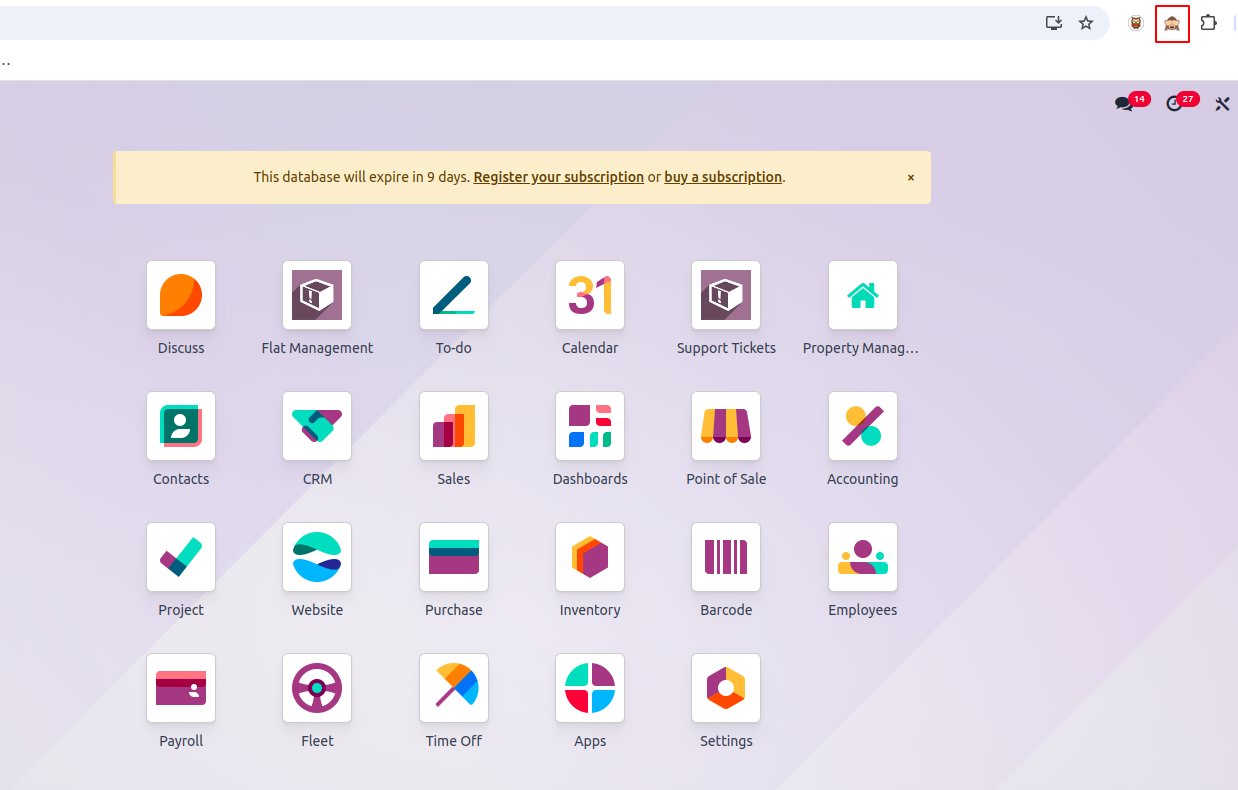Open the Purchase app
1238x790 pixels.
pos(454,557)
